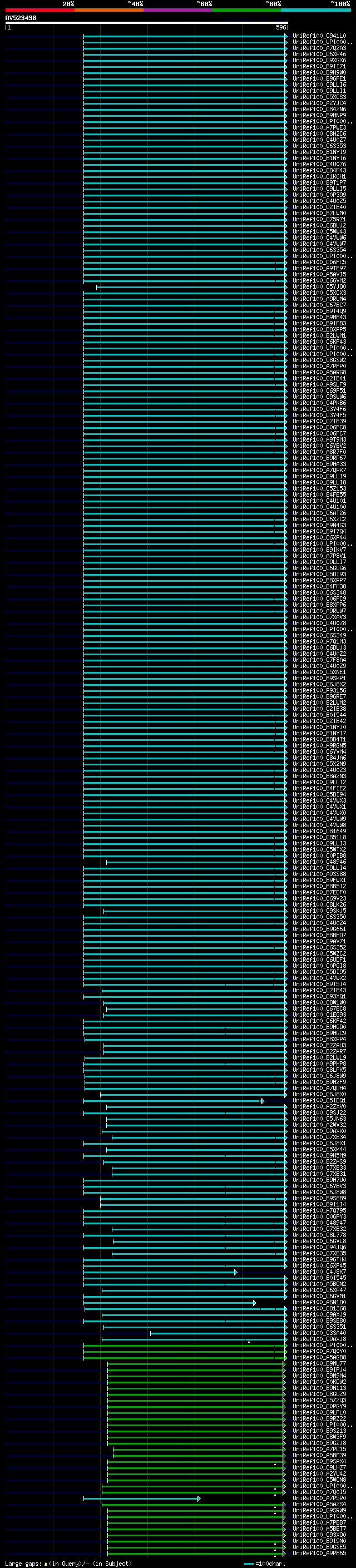Click the short cyan bar of UniRef100_A7P5R0
This screenshot has width=356, height=1568.
(x=142, y=1498)
